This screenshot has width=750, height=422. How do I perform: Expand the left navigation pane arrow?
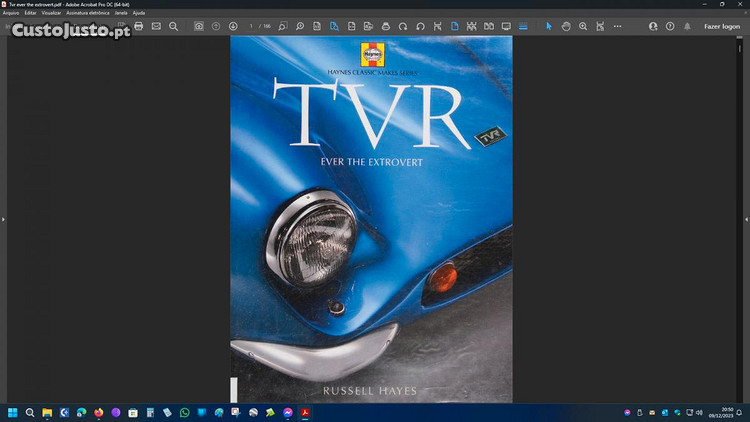[x=3, y=219]
